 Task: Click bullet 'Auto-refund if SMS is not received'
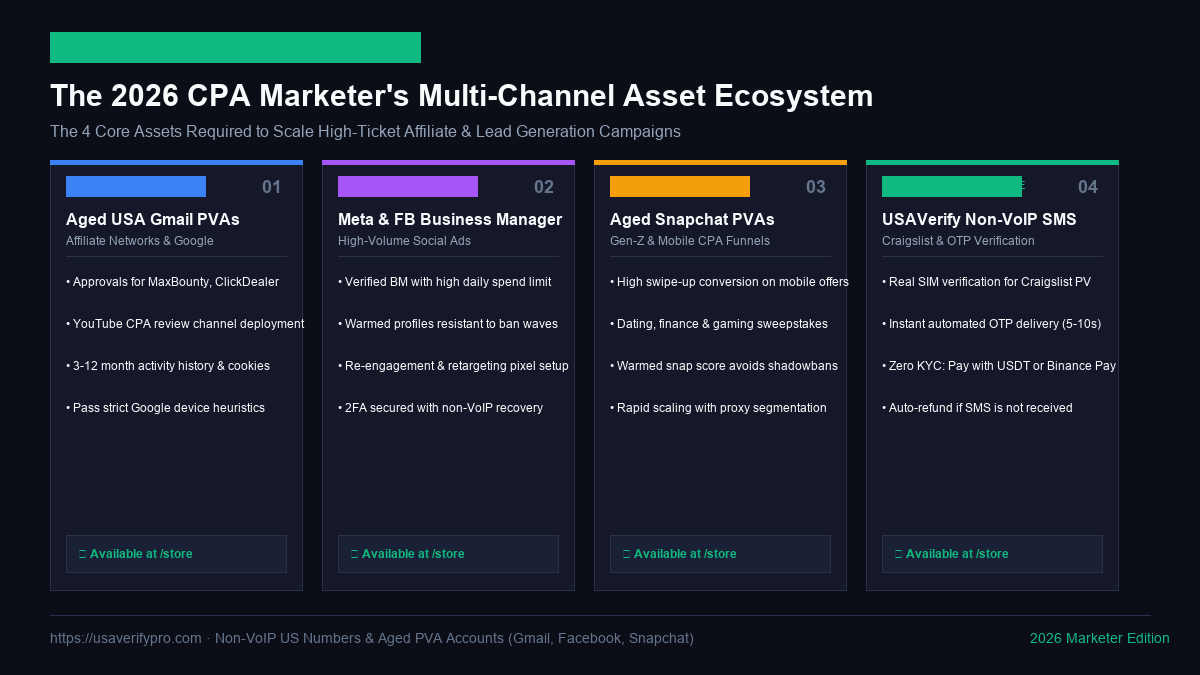(x=977, y=408)
